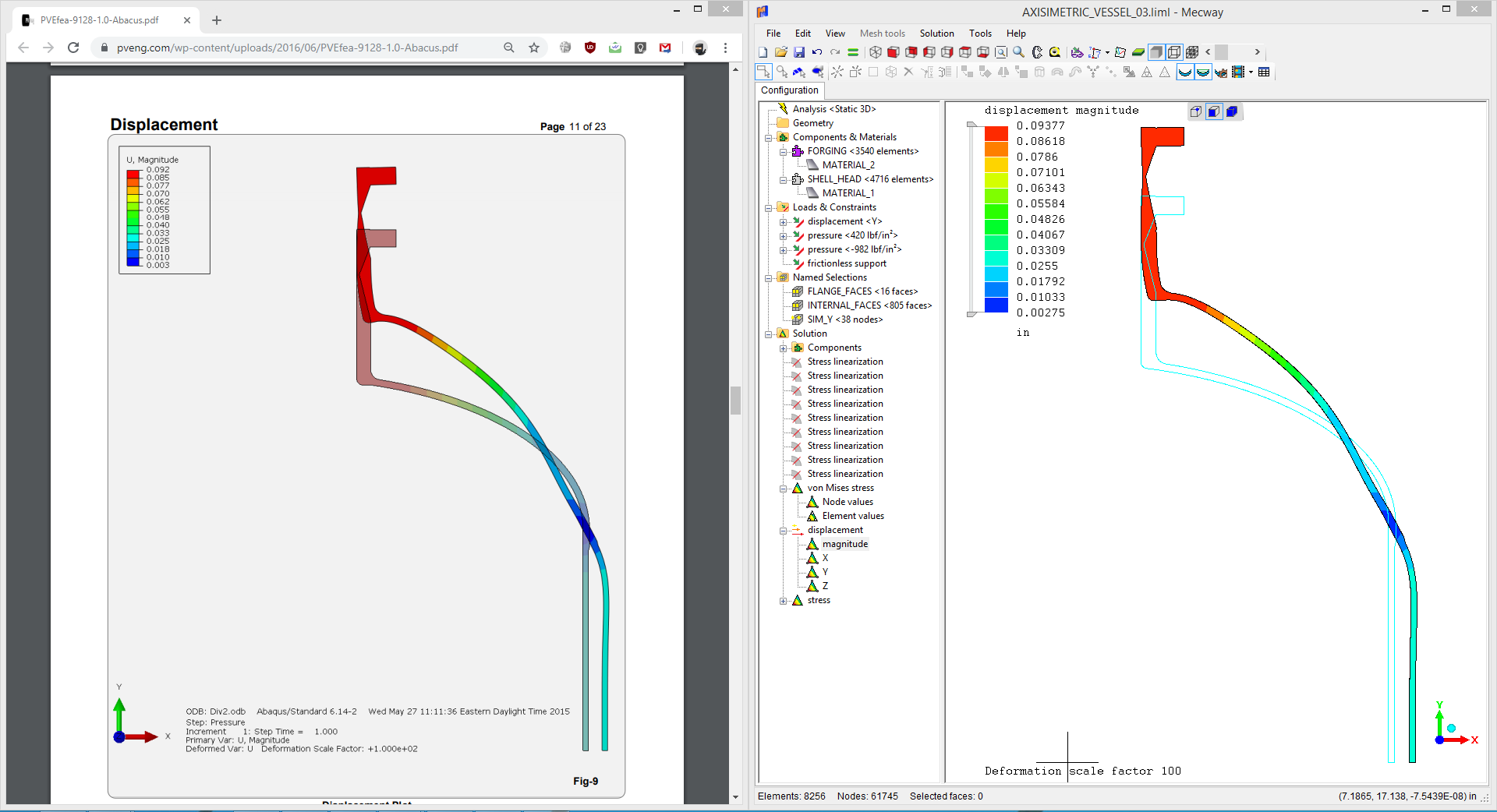The height and width of the screenshot is (812, 1497).
Task: Open Chrome's three-dot menu
Action: tap(725, 48)
